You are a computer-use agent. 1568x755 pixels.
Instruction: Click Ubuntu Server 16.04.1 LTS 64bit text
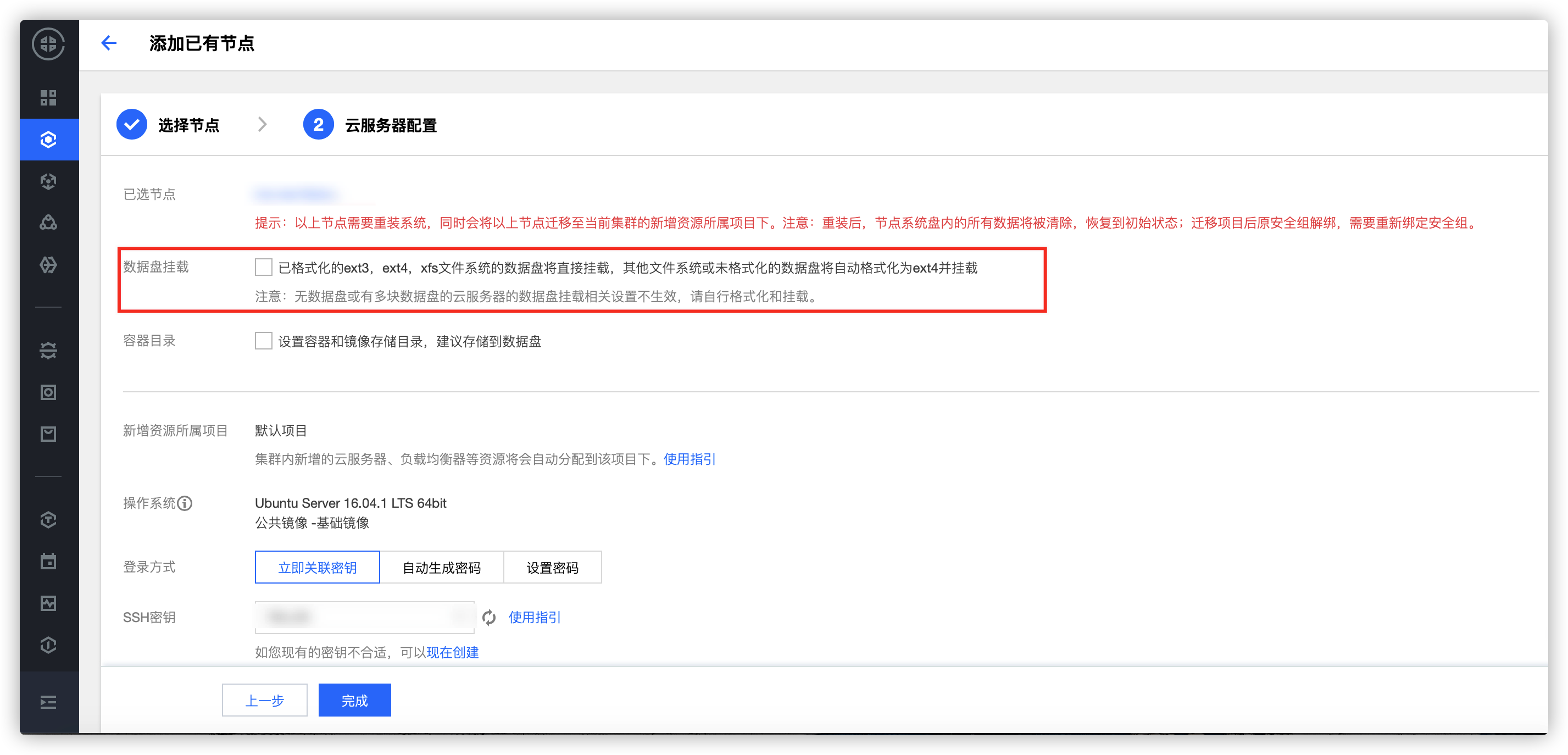351,503
